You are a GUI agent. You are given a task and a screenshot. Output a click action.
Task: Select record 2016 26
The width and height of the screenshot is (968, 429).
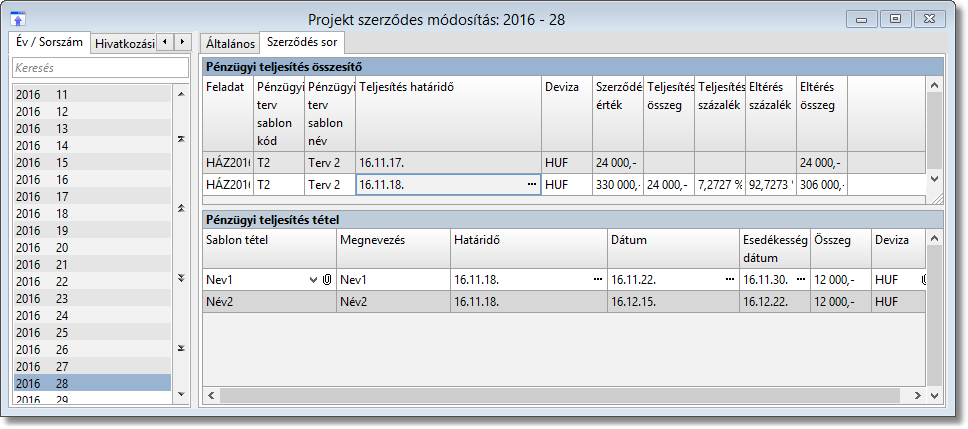pyautogui.click(x=92, y=349)
